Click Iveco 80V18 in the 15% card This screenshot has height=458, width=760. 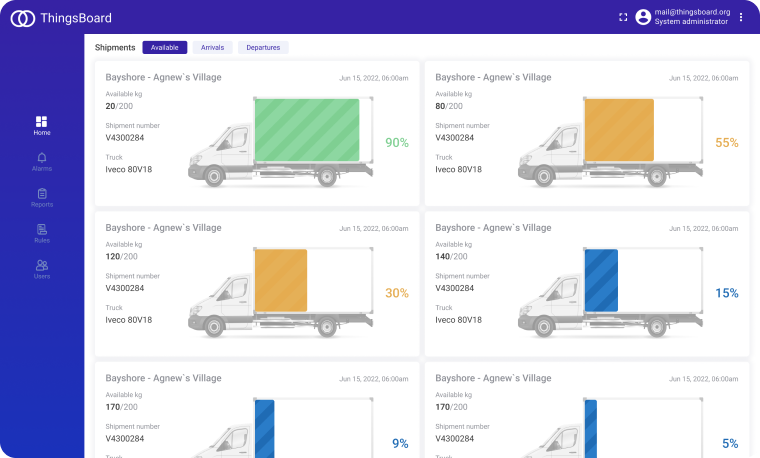458,320
